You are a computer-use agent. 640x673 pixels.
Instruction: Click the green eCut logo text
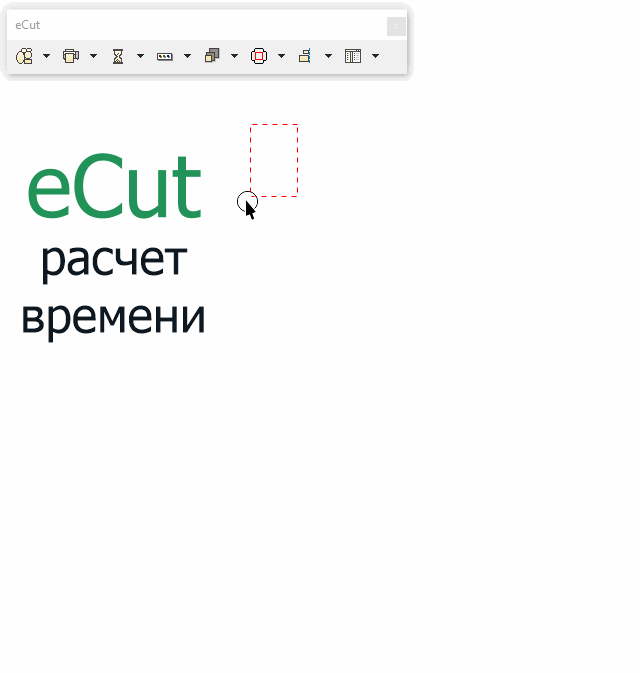[114, 186]
